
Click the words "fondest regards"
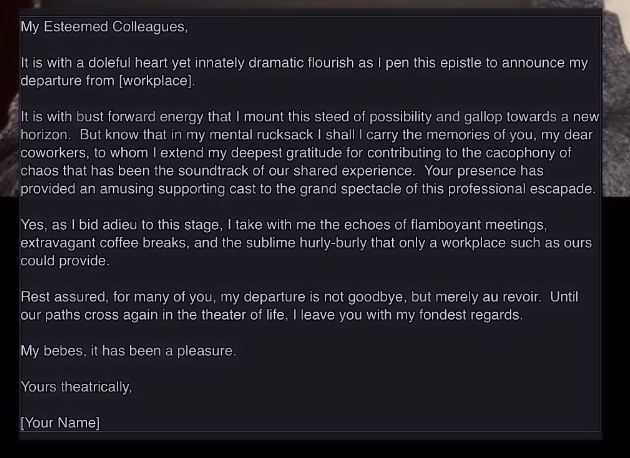click(471, 315)
